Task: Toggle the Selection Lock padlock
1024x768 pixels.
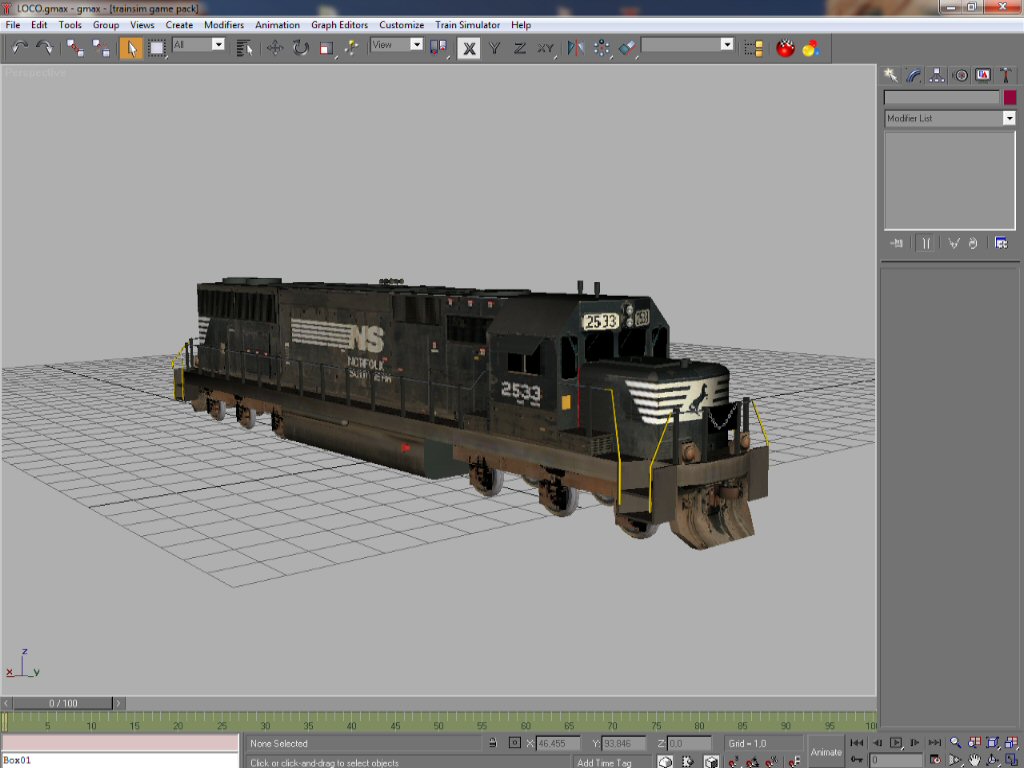Action: [x=493, y=743]
